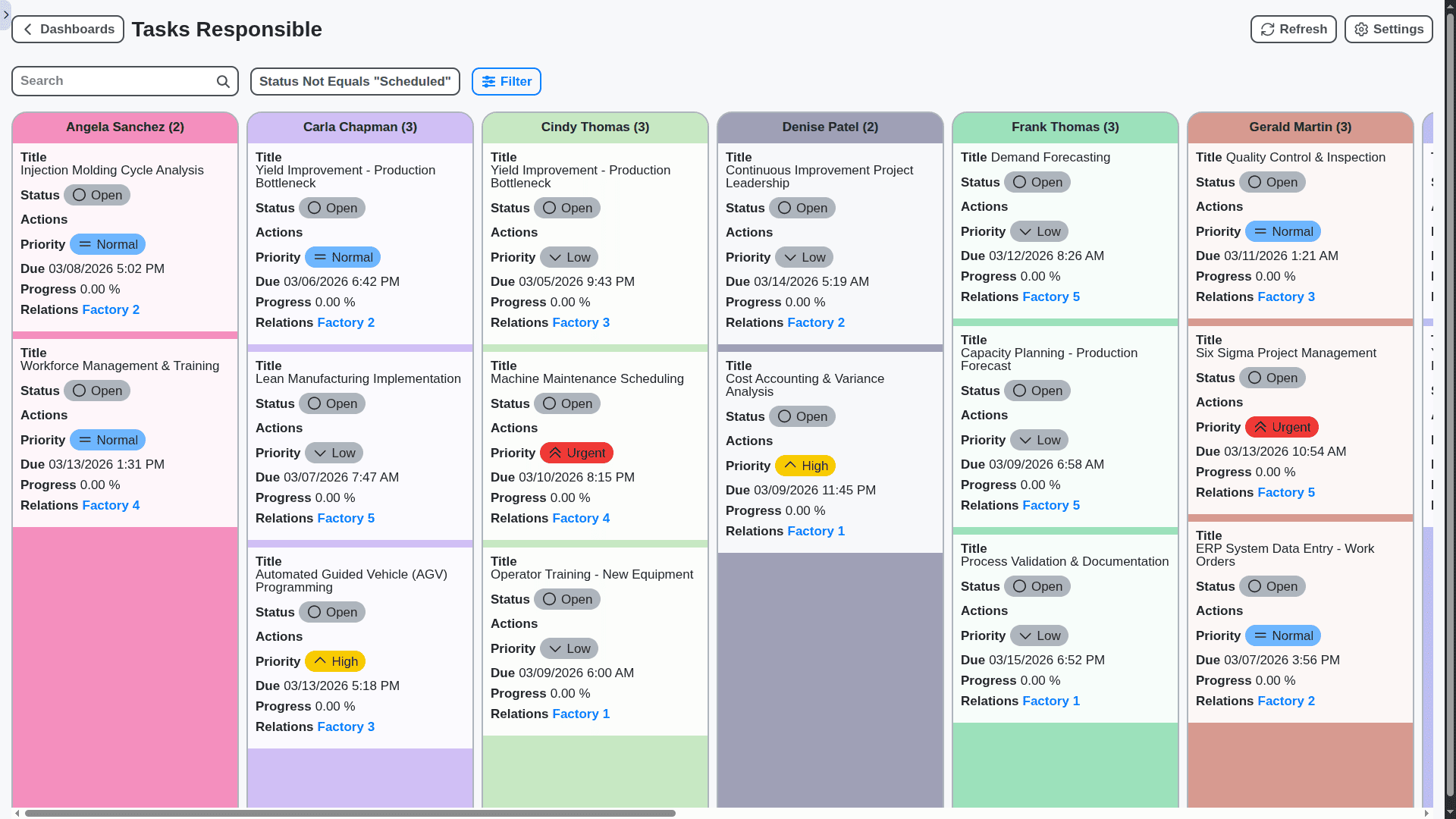Click Urgent priority on Machine Maintenance Scheduling
This screenshot has width=1456, height=819.
(576, 453)
